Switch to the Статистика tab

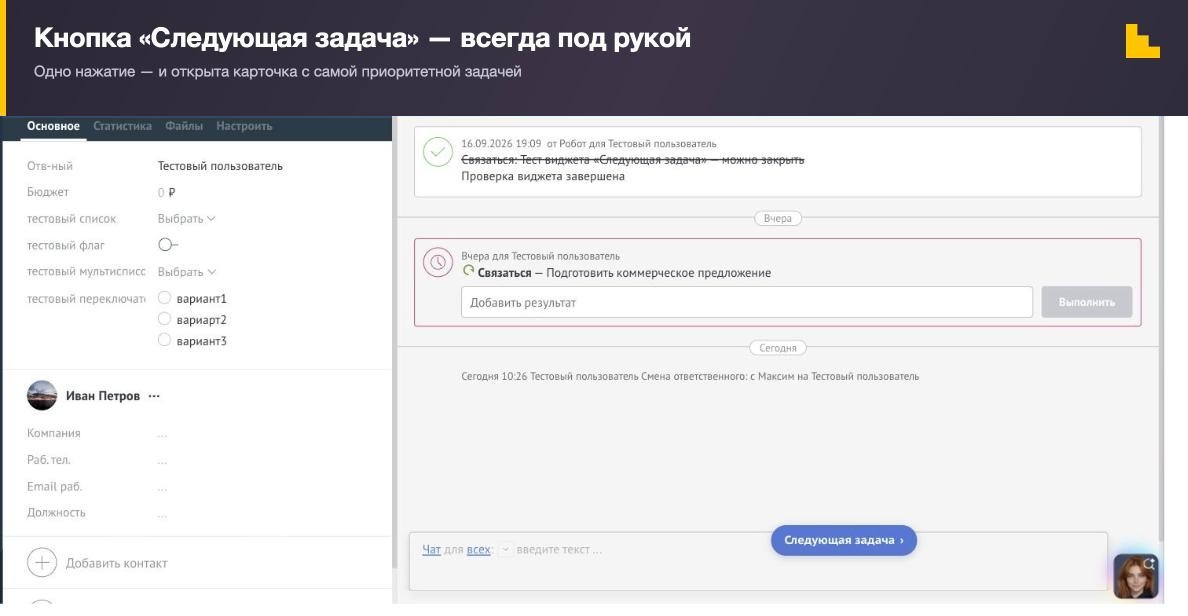pos(123,127)
